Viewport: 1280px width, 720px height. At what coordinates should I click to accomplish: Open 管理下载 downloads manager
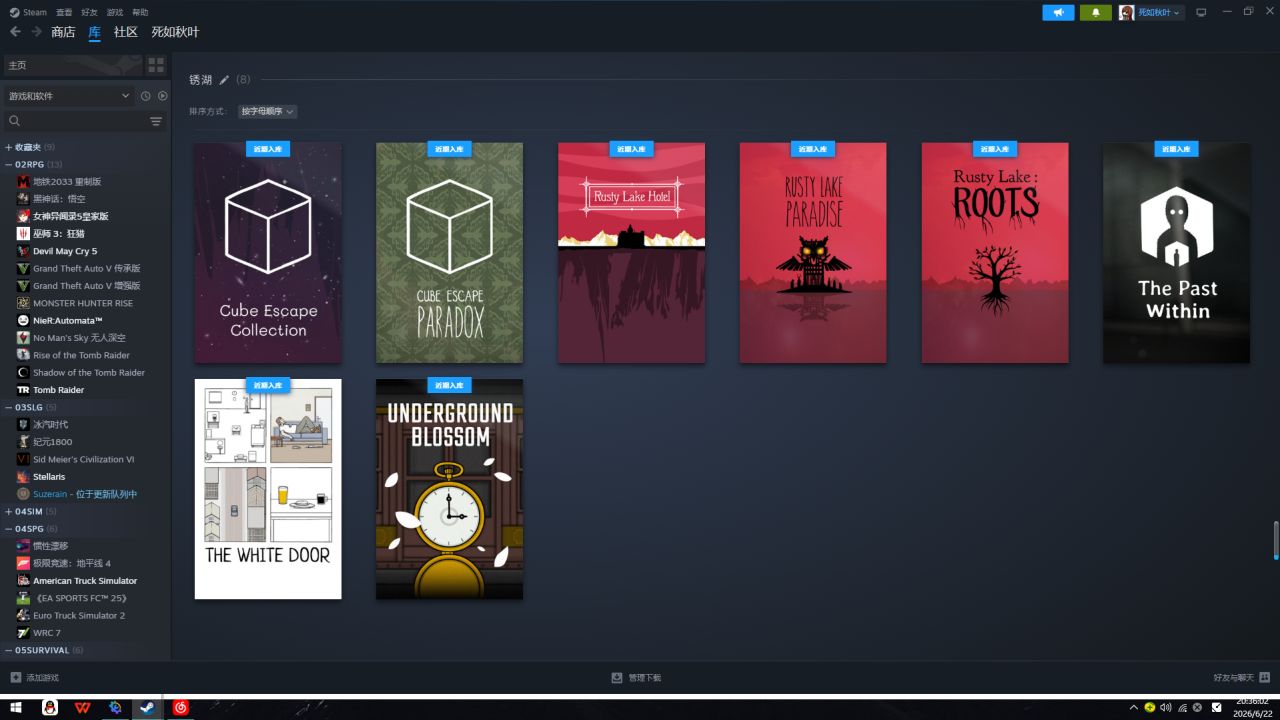[x=645, y=678]
